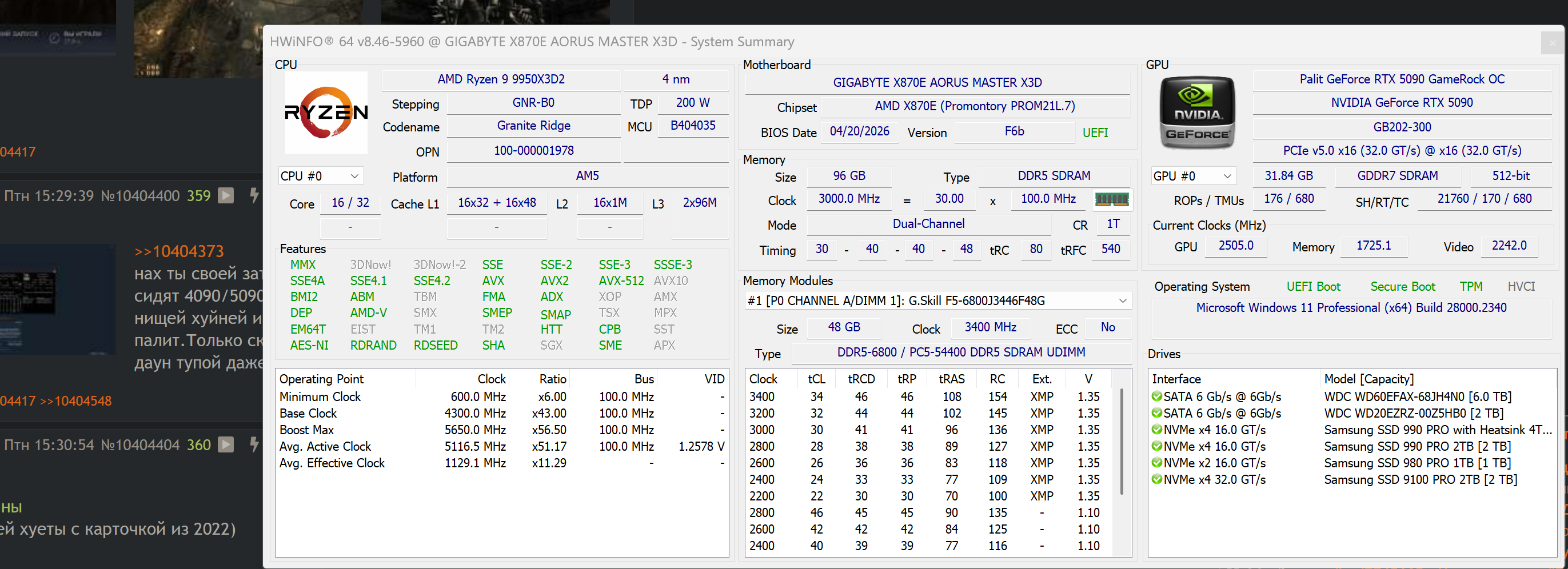Open the CPU #0 selector dropdown

pyautogui.click(x=321, y=176)
